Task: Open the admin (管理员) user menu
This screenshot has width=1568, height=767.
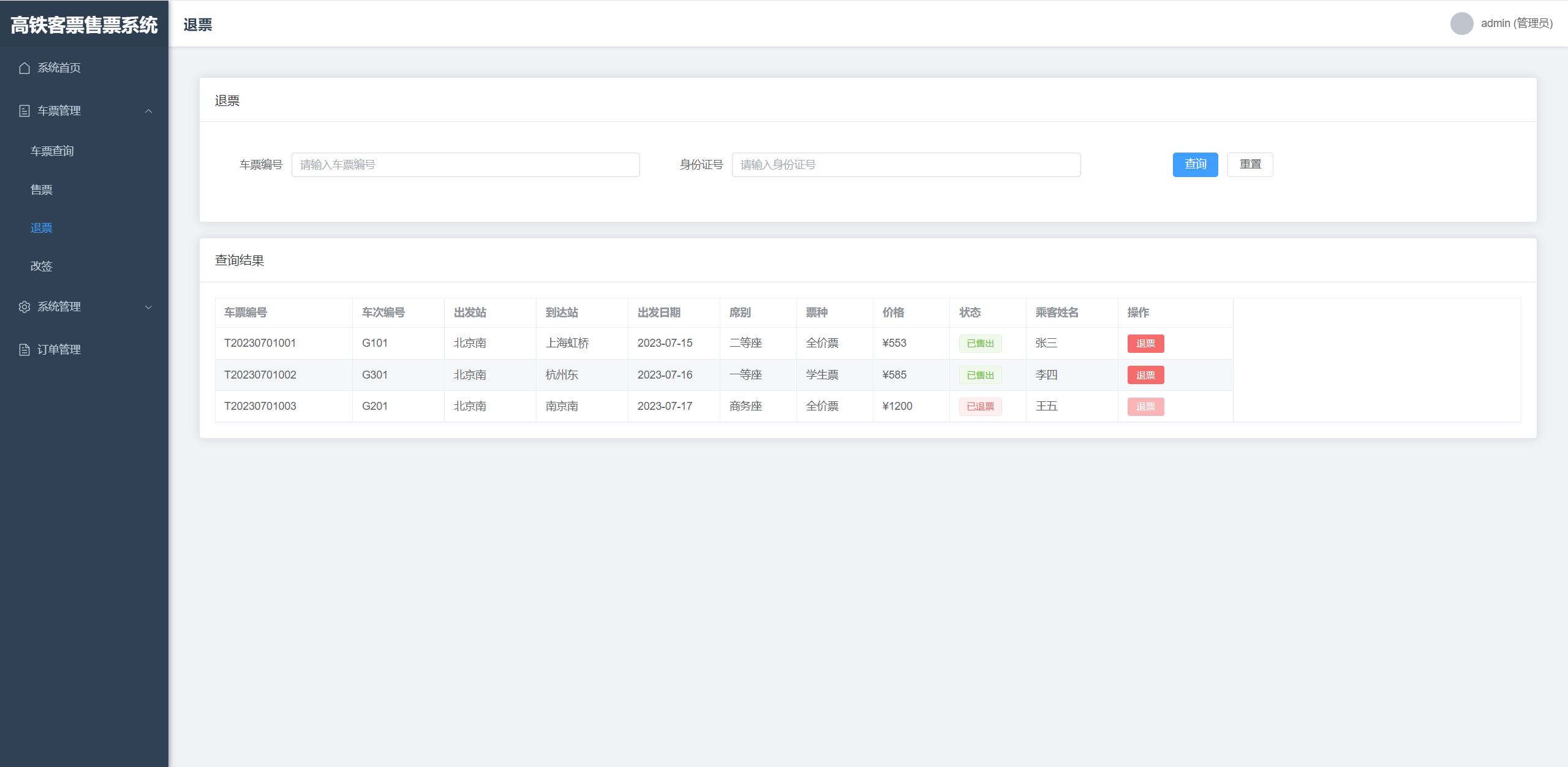Action: [x=1516, y=24]
